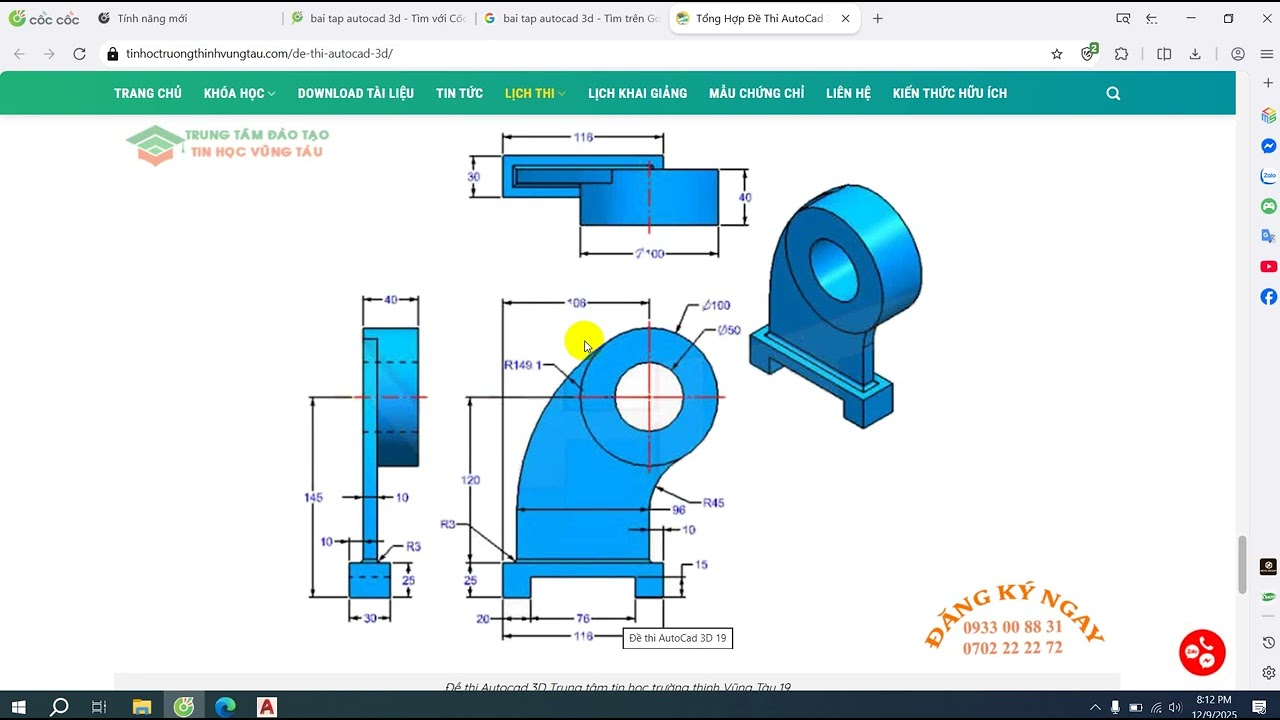Close the Tổng Hợp Đề Thi AutoCad tab

click(x=845, y=18)
